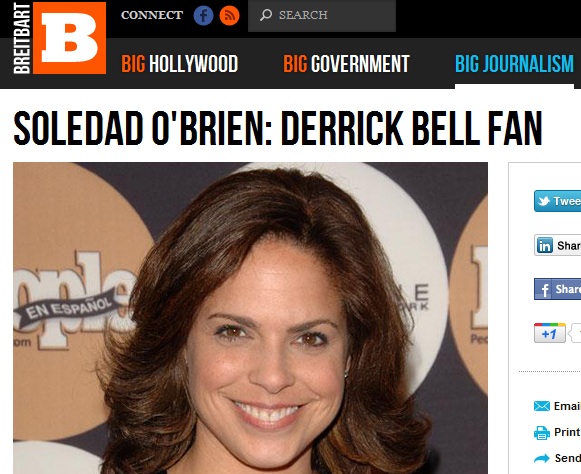
Task: Open the RSS feed icon
Action: pyautogui.click(x=229, y=16)
